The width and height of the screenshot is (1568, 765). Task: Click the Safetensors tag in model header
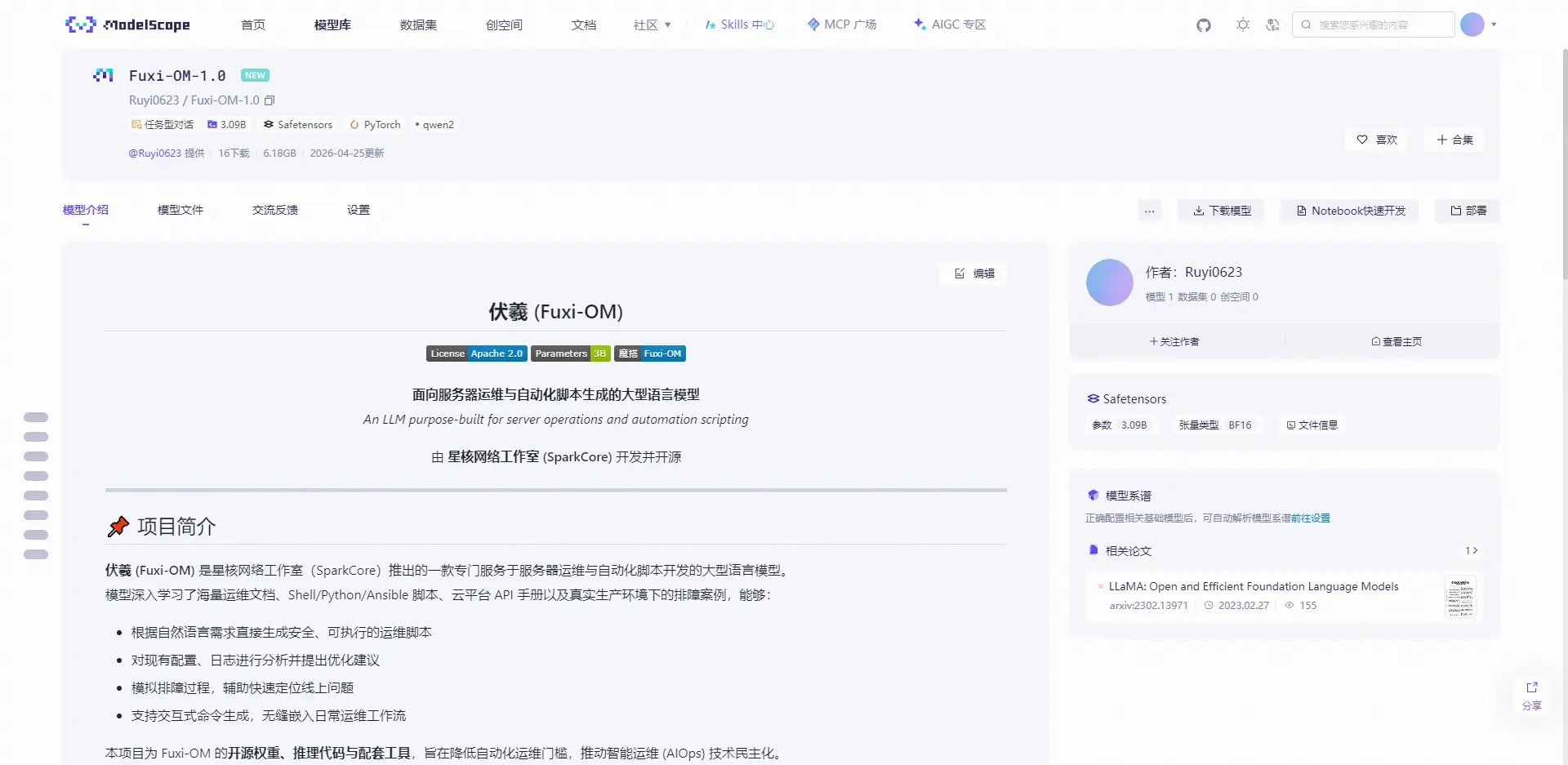click(297, 125)
